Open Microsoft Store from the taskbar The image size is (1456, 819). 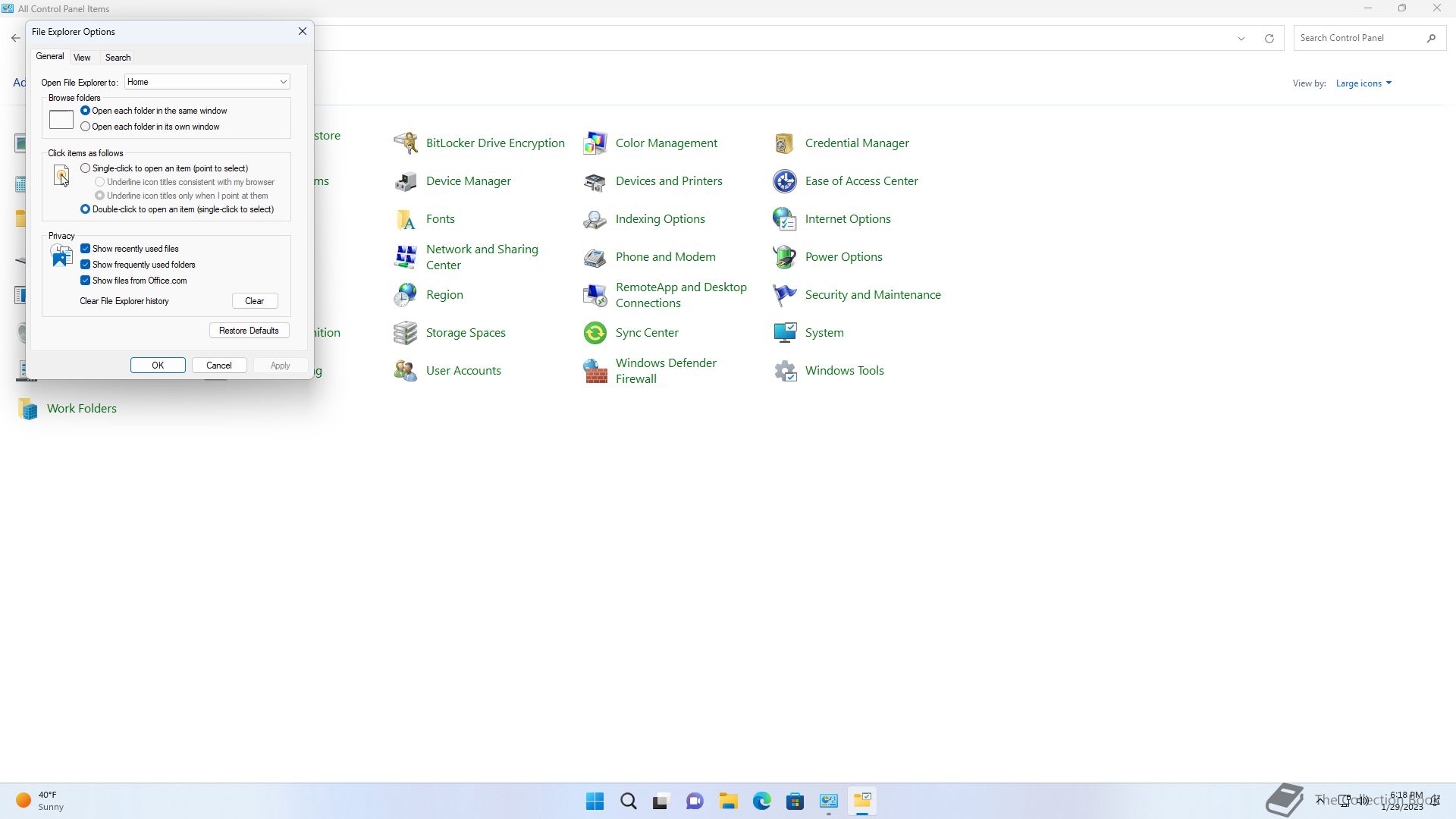(x=795, y=801)
